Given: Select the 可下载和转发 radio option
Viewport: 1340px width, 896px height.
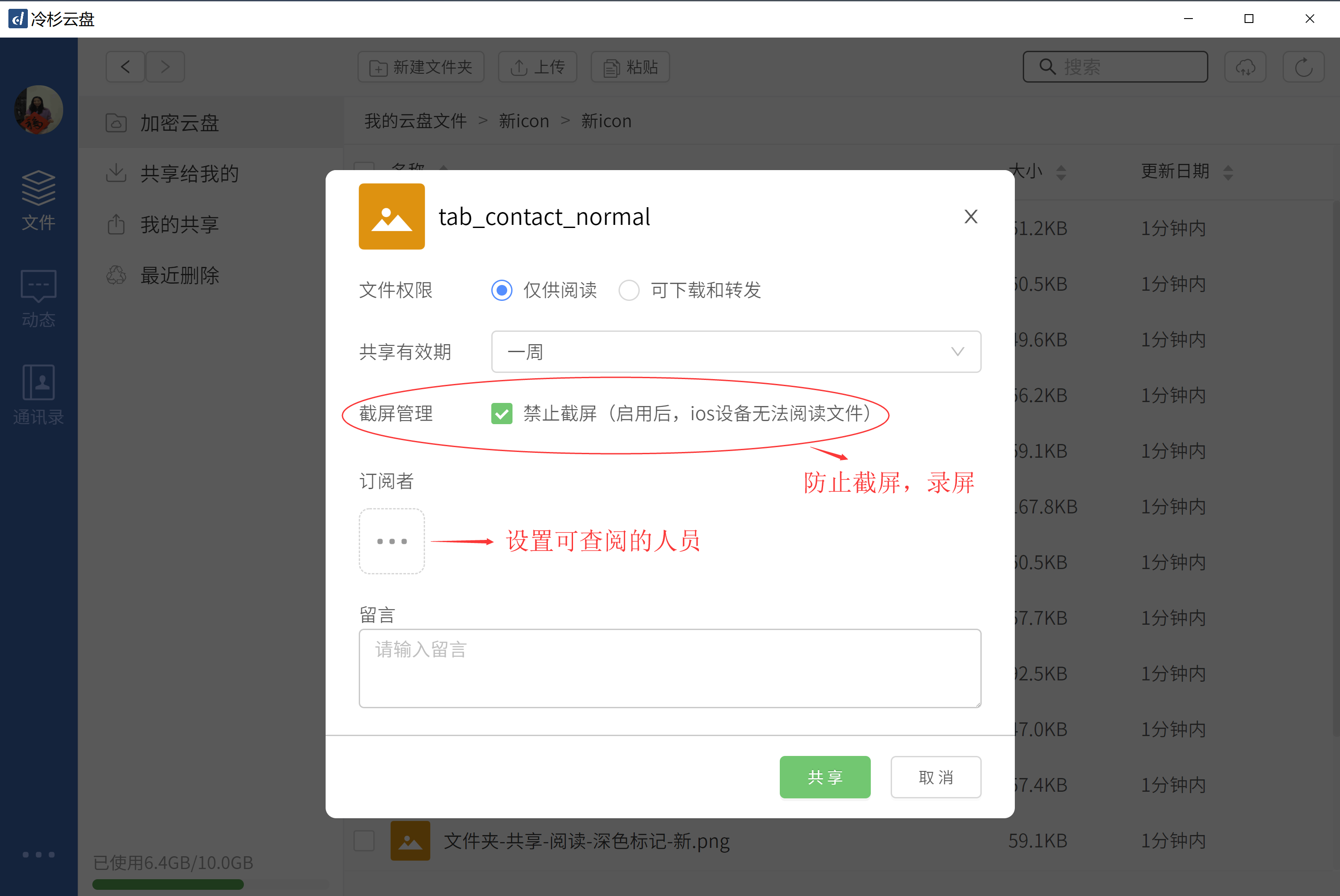Looking at the screenshot, I should [x=629, y=290].
